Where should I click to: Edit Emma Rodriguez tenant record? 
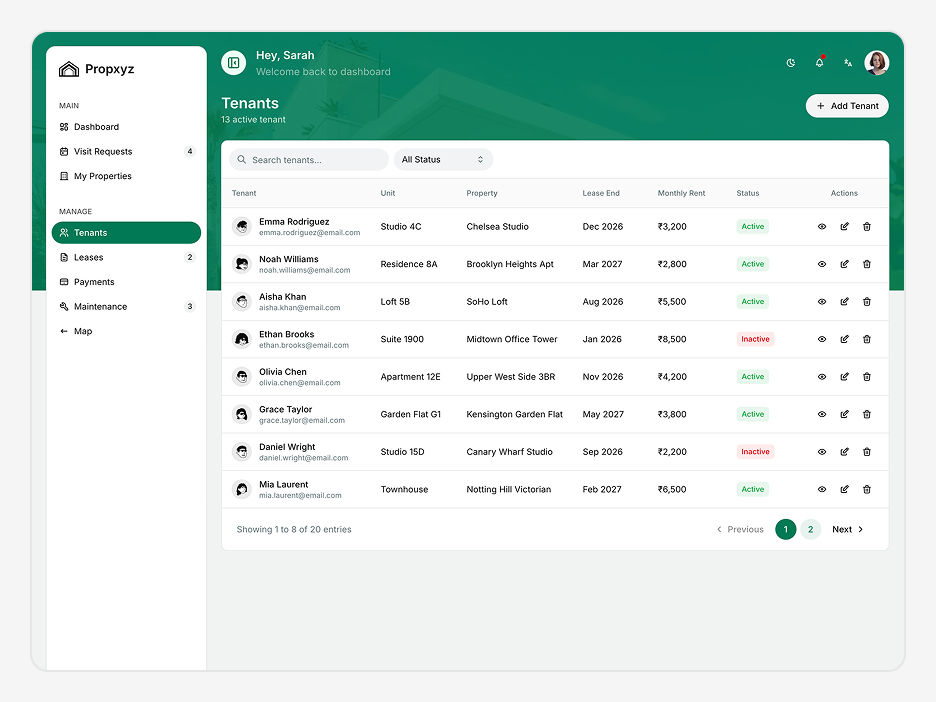(x=845, y=226)
